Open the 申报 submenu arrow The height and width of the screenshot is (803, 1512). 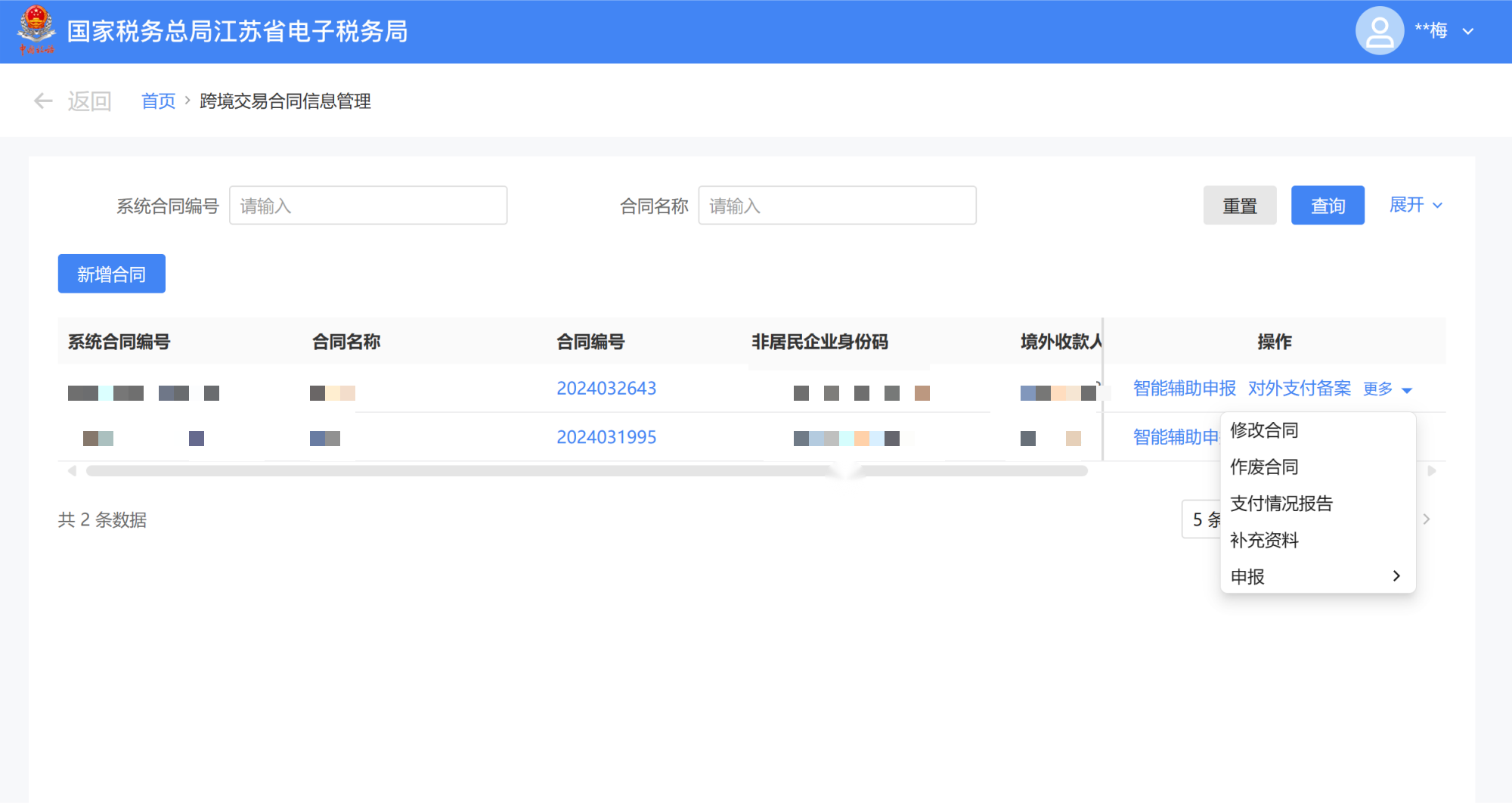tap(1396, 576)
